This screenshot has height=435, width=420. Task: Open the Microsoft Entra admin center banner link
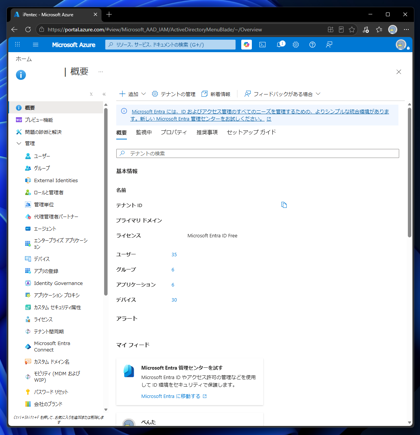pos(260,115)
